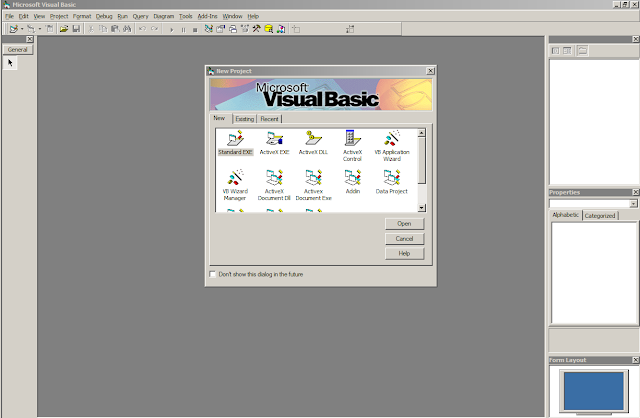Click the Menu Editor toolbar icon
Screen dimensions: 640x418
(x=49, y=29)
